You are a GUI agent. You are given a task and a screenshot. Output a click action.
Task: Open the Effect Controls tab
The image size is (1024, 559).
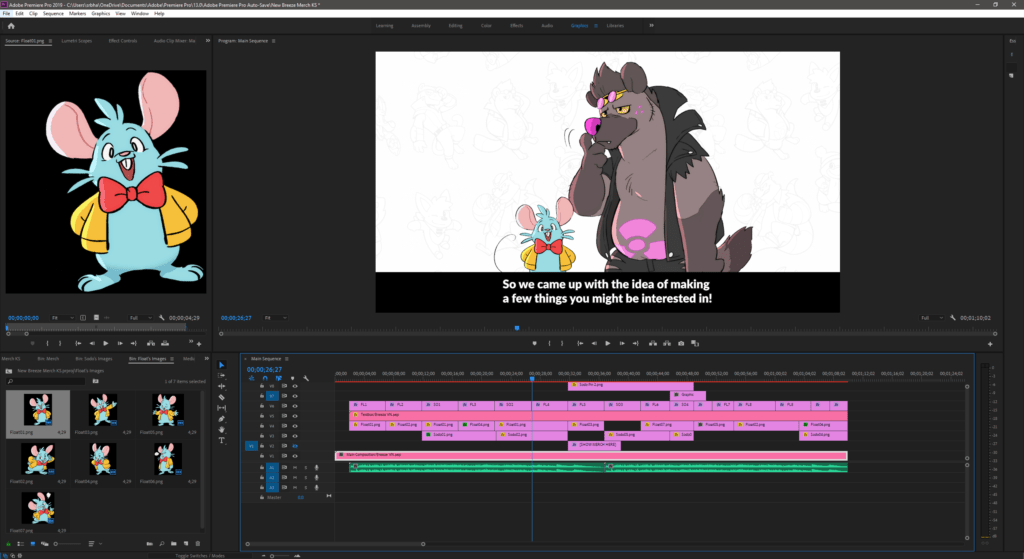click(123, 40)
